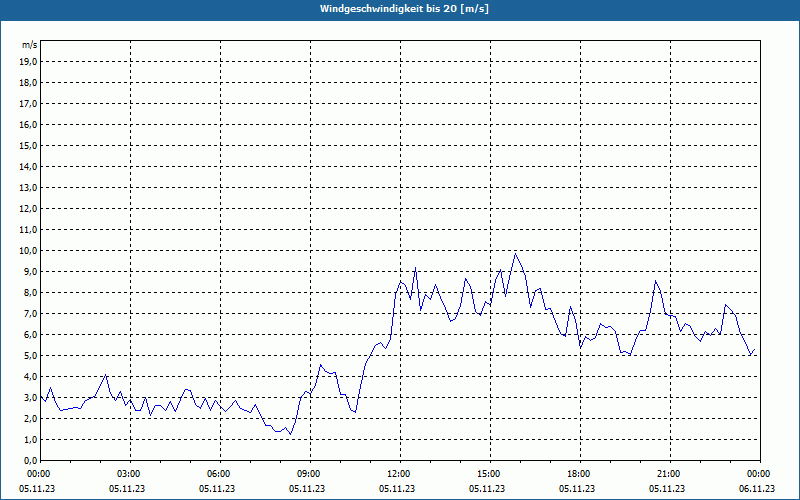Click the 19,0 y-axis label

click(28, 62)
